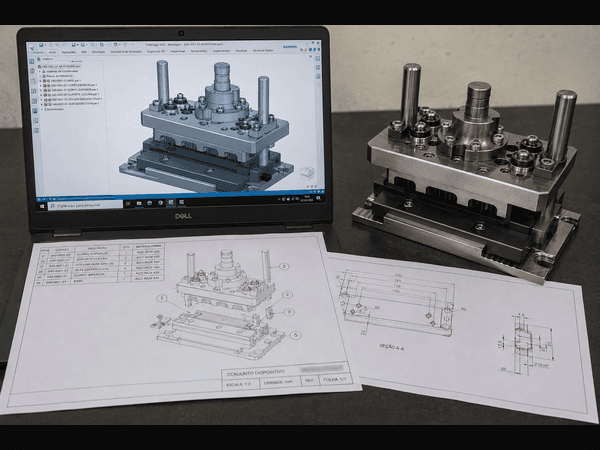
Task: Select the MONTAGEM.asm root assembly node
Action: (x=60, y=67)
